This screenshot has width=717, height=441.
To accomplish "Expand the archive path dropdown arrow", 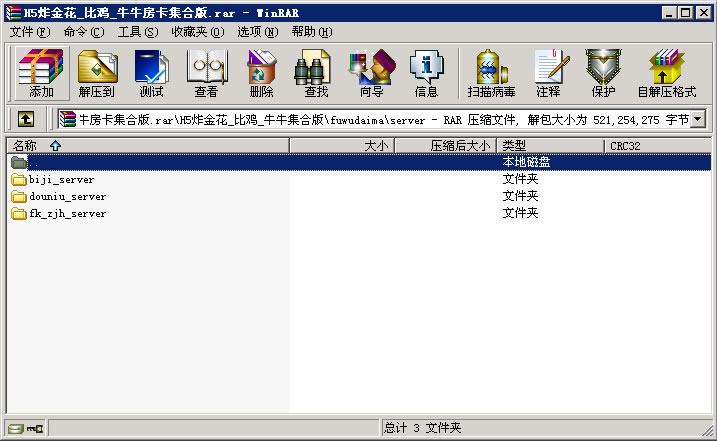I will (697, 119).
